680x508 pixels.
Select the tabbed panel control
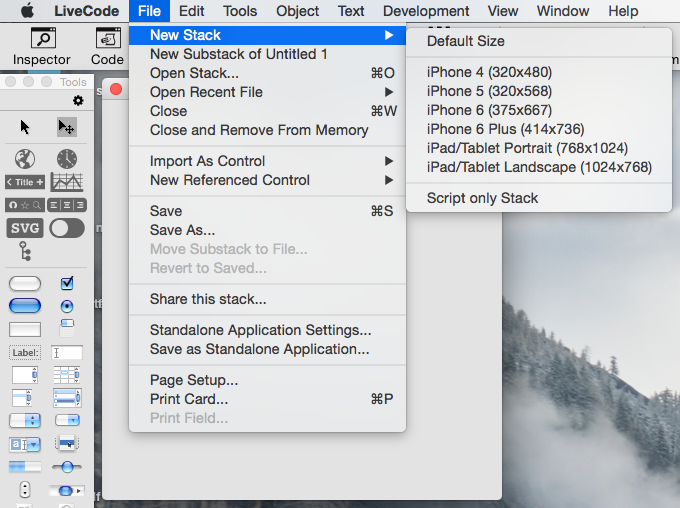[67, 328]
